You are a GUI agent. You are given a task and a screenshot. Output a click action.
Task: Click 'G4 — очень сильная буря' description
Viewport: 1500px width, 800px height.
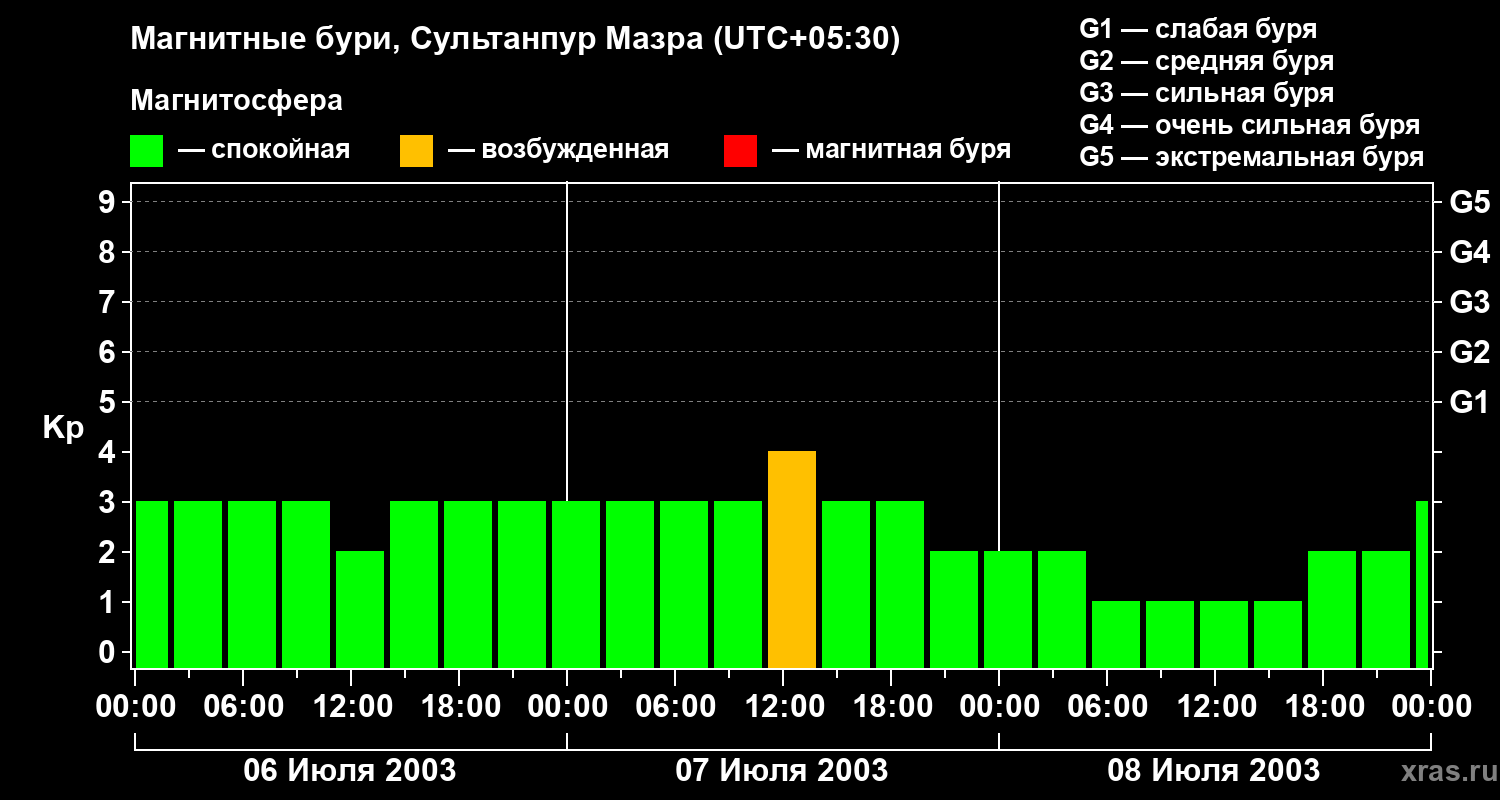click(1250, 125)
